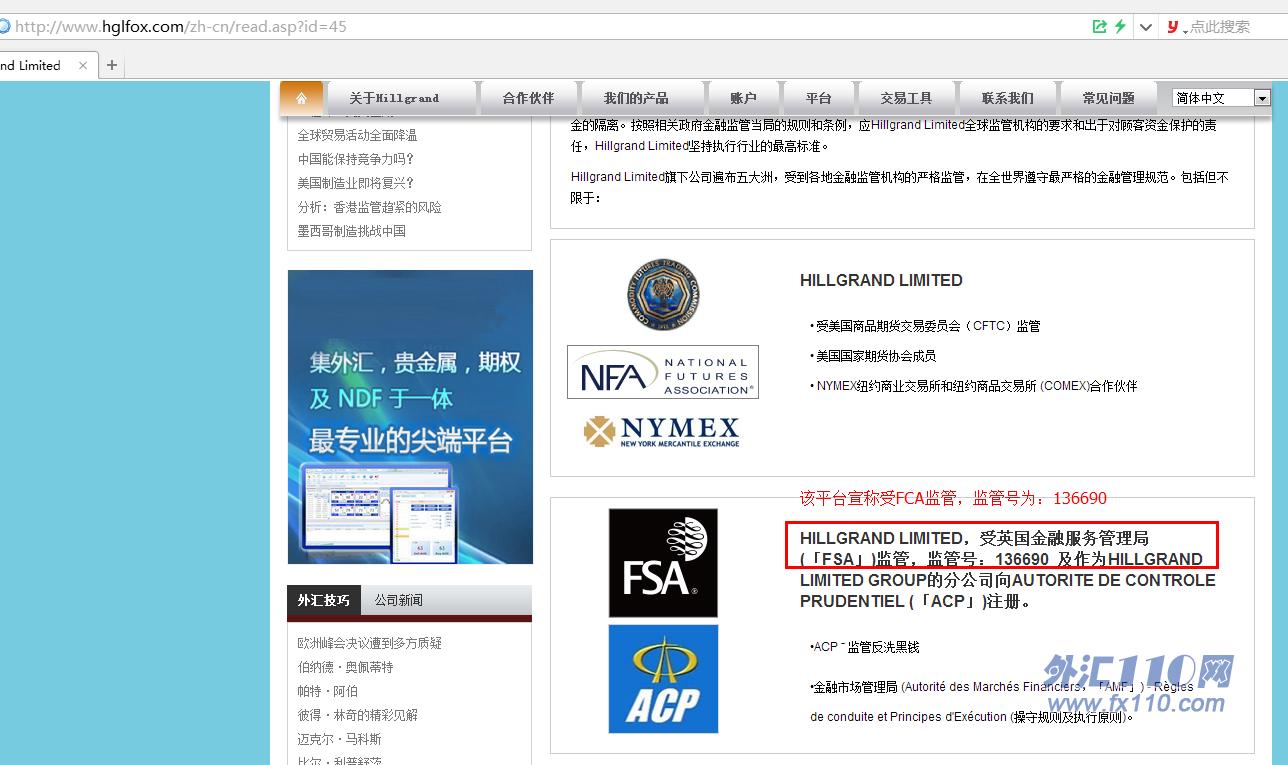This screenshot has height=765, width=1288.
Task: Click the green share icon in address bar
Action: pos(1100,27)
